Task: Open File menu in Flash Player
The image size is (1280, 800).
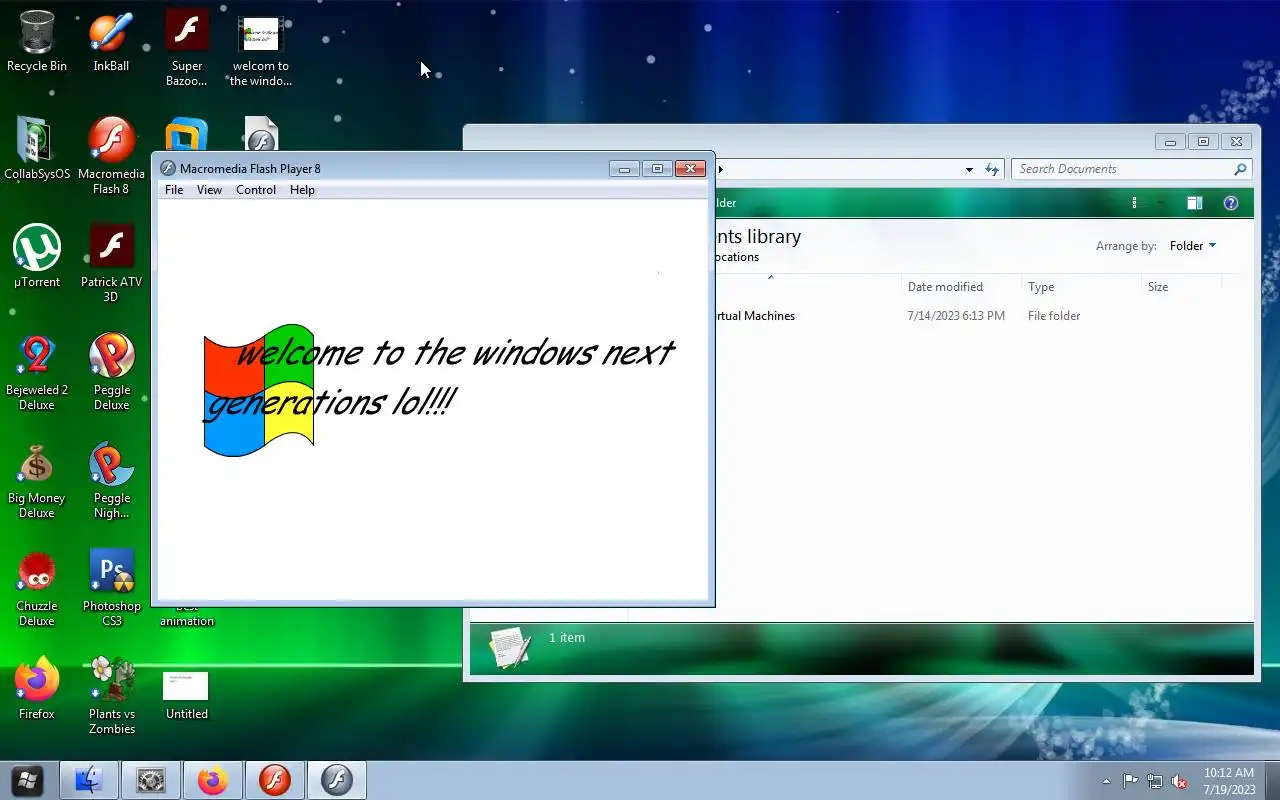Action: click(x=174, y=190)
